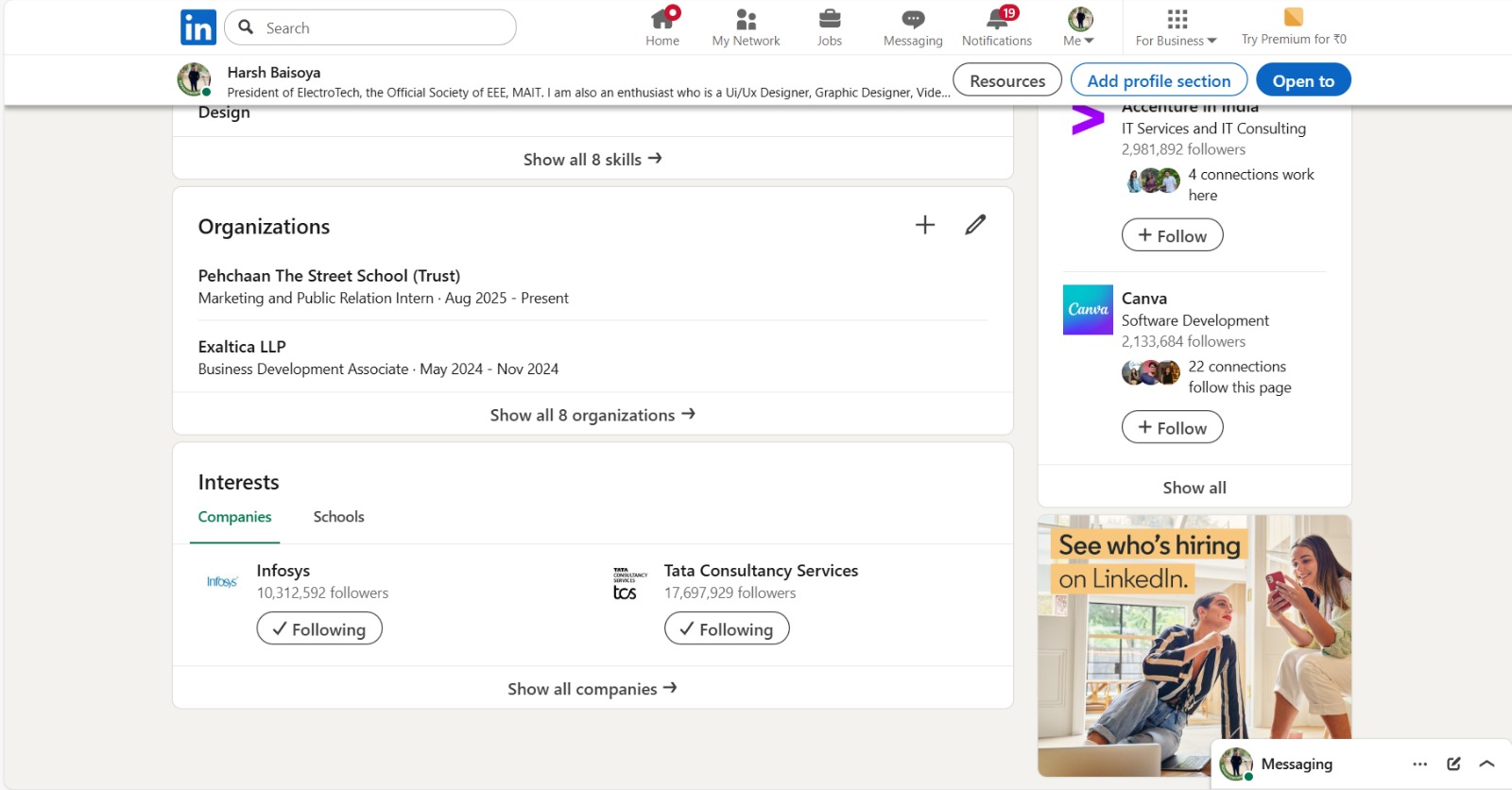
Task: Follow the Canva page
Action: [x=1172, y=427]
